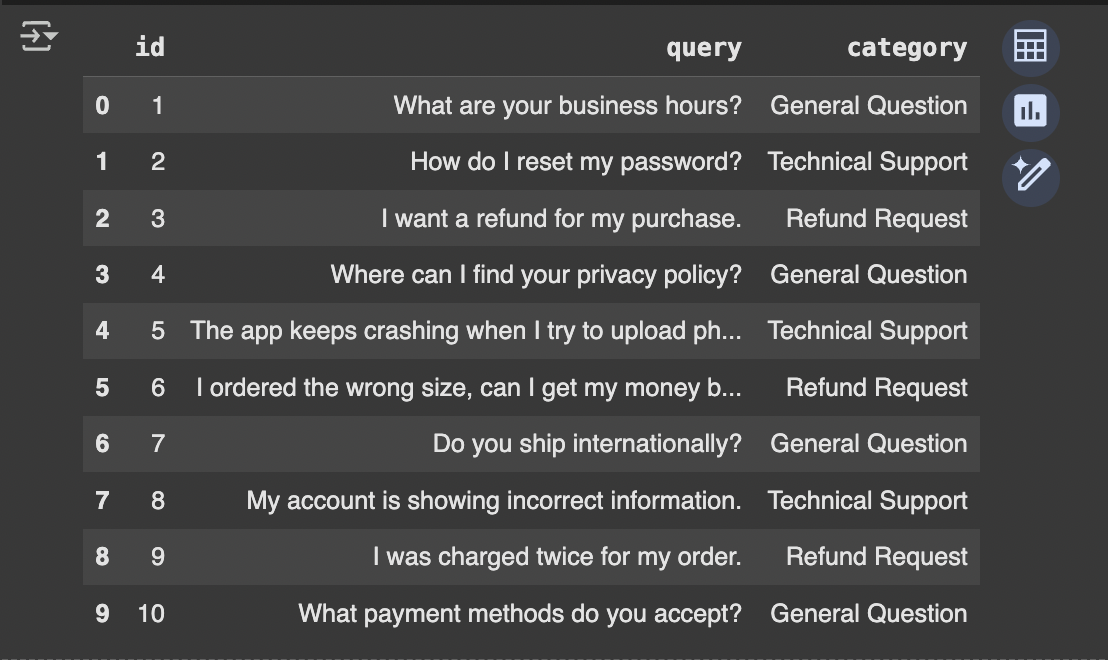Click the 'charged twice for my order' cell
The width and height of the screenshot is (1108, 660).
tap(557, 557)
